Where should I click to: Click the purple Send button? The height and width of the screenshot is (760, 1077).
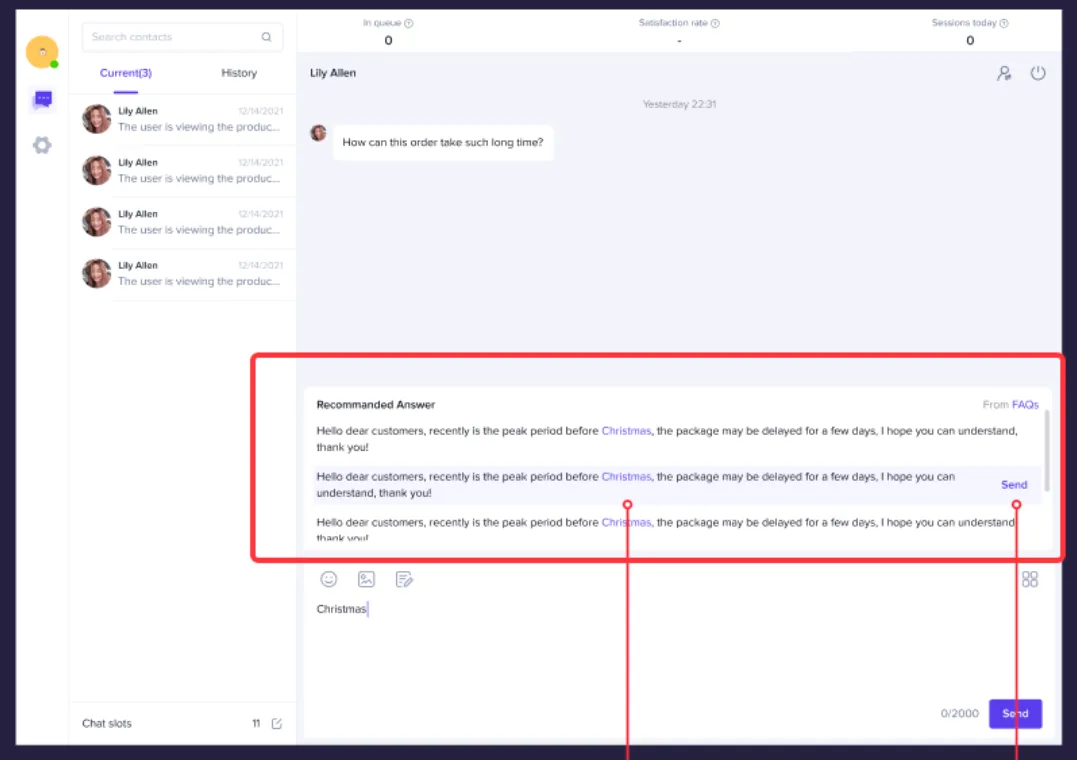point(1015,713)
